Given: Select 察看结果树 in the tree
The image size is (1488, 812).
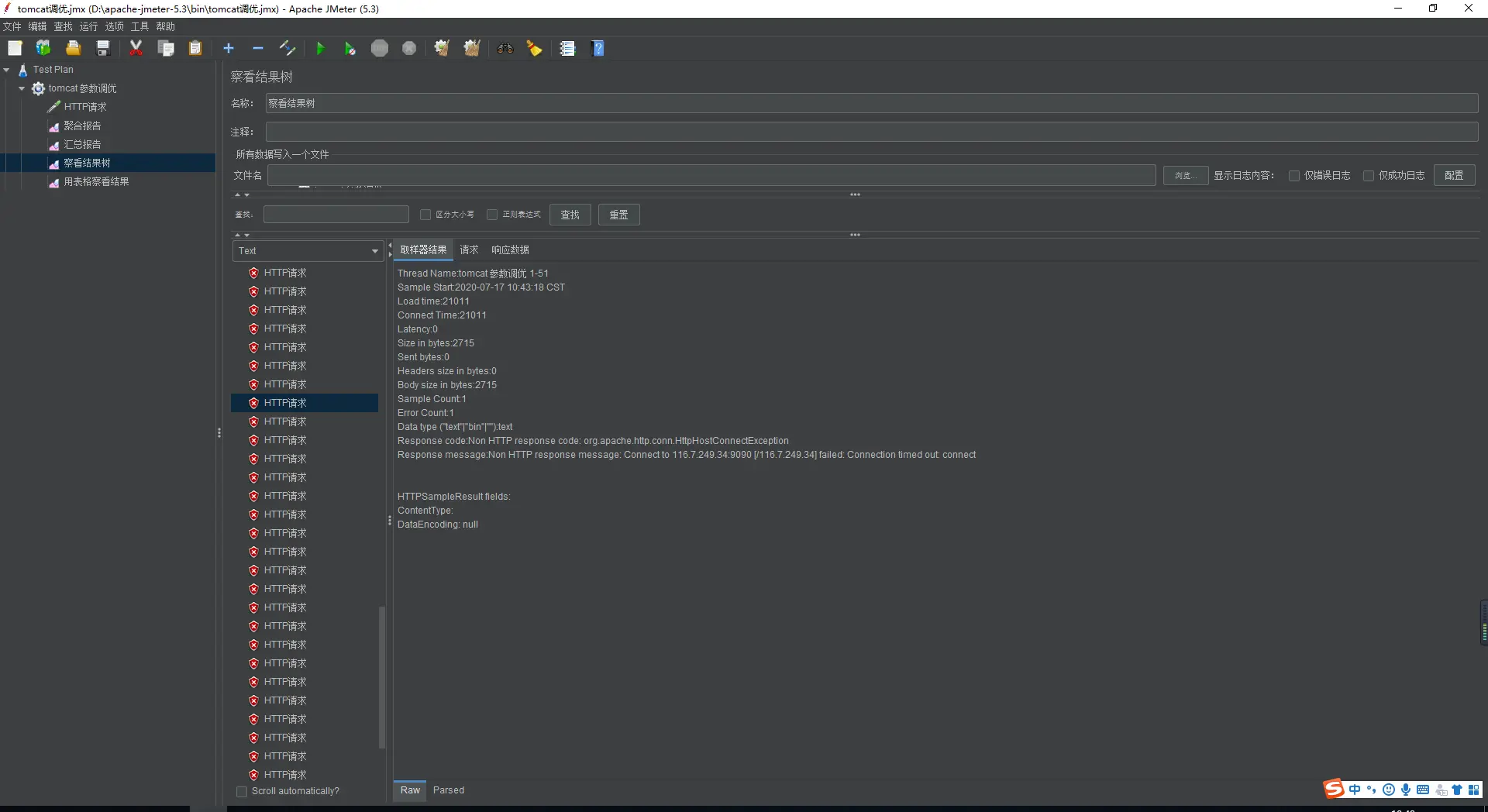Looking at the screenshot, I should coord(87,163).
